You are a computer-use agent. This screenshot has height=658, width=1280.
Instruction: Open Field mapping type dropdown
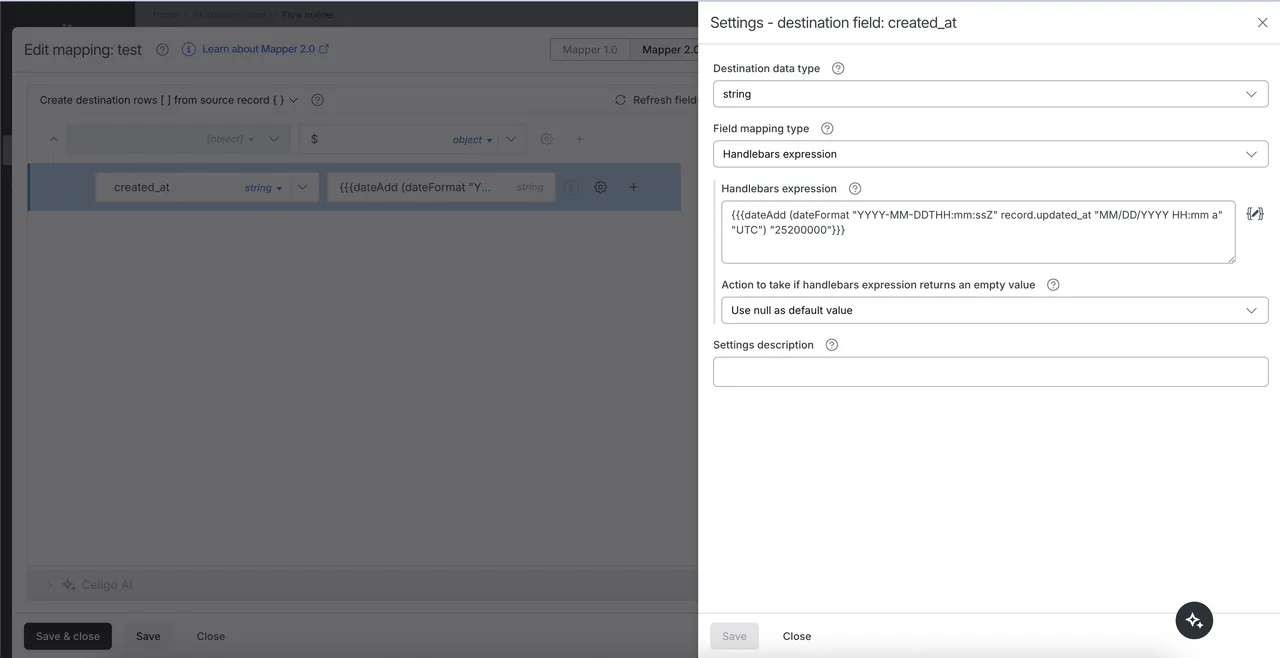pos(990,154)
